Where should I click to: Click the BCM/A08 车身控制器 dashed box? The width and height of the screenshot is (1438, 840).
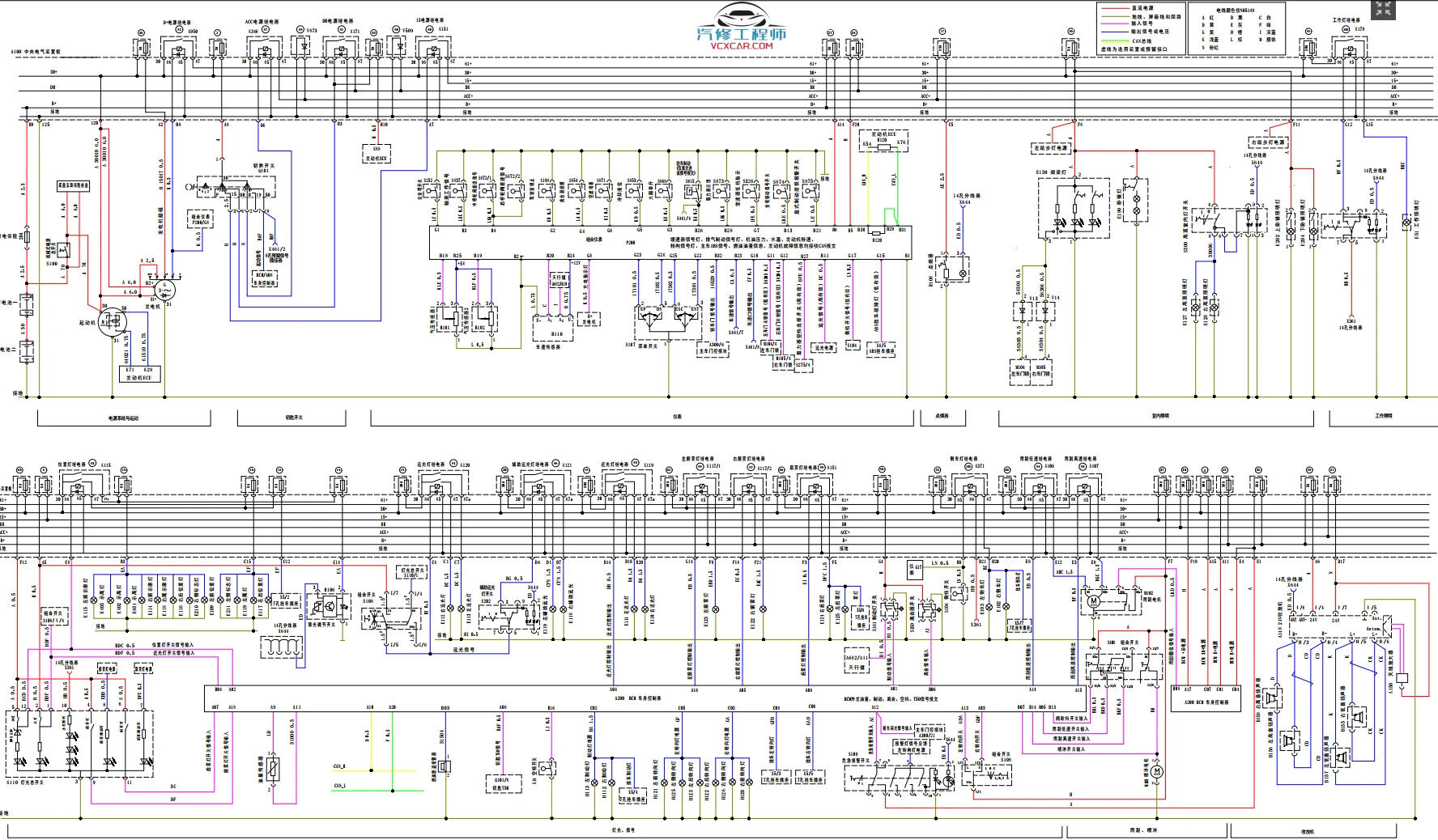tap(264, 279)
